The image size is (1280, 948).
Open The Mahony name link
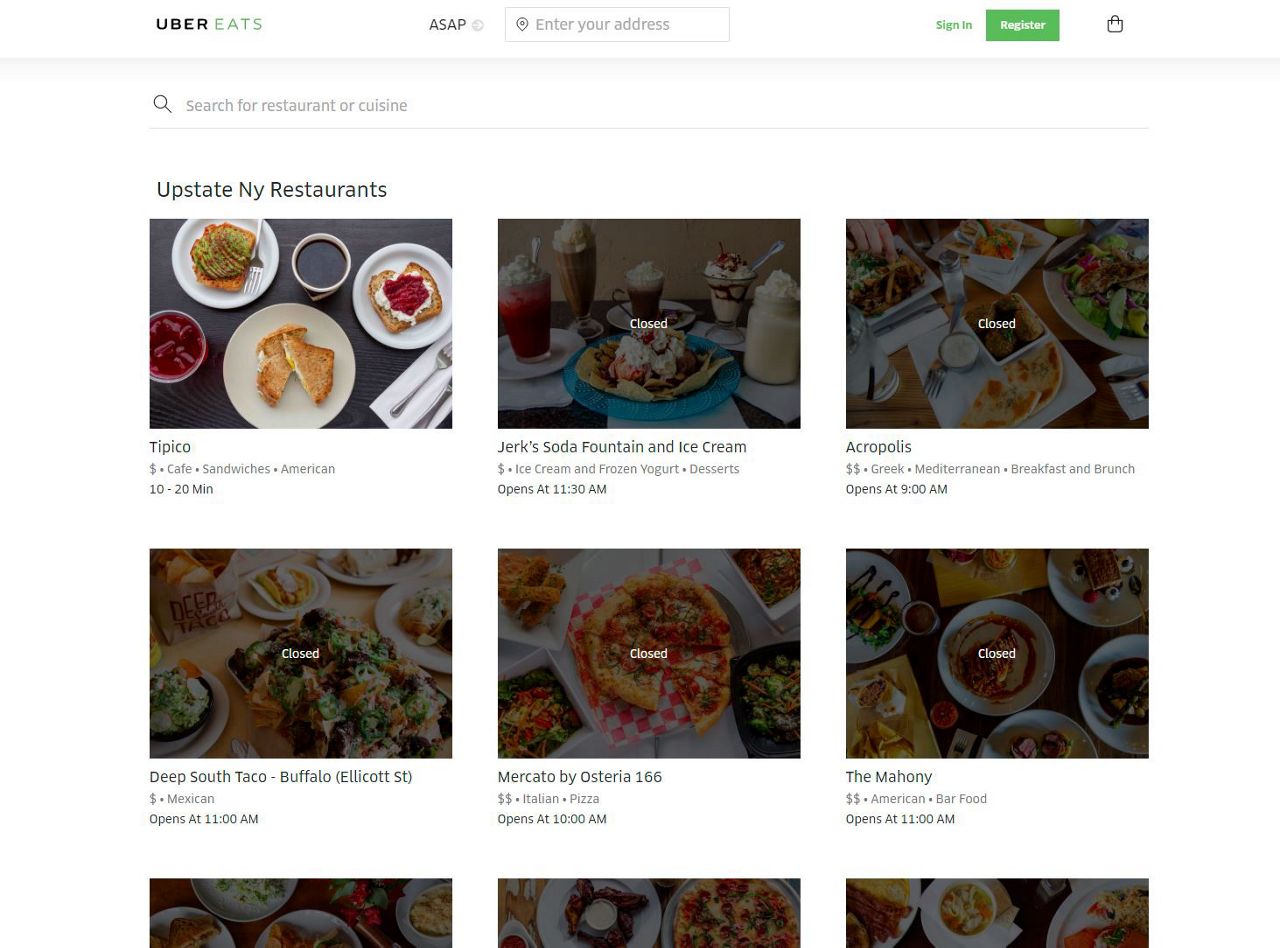888,777
